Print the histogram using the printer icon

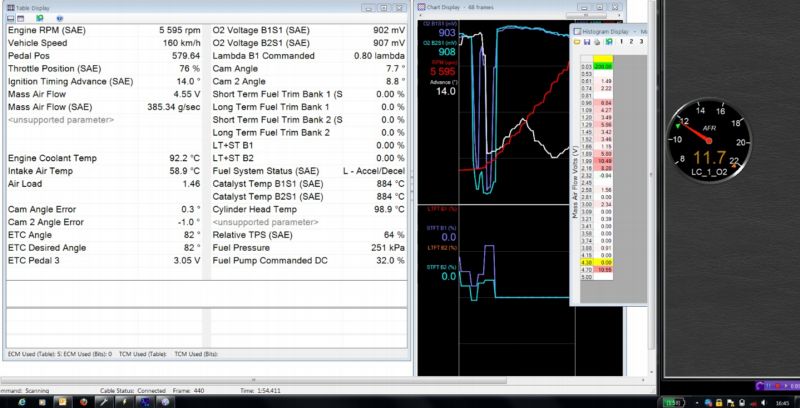pyautogui.click(x=597, y=41)
